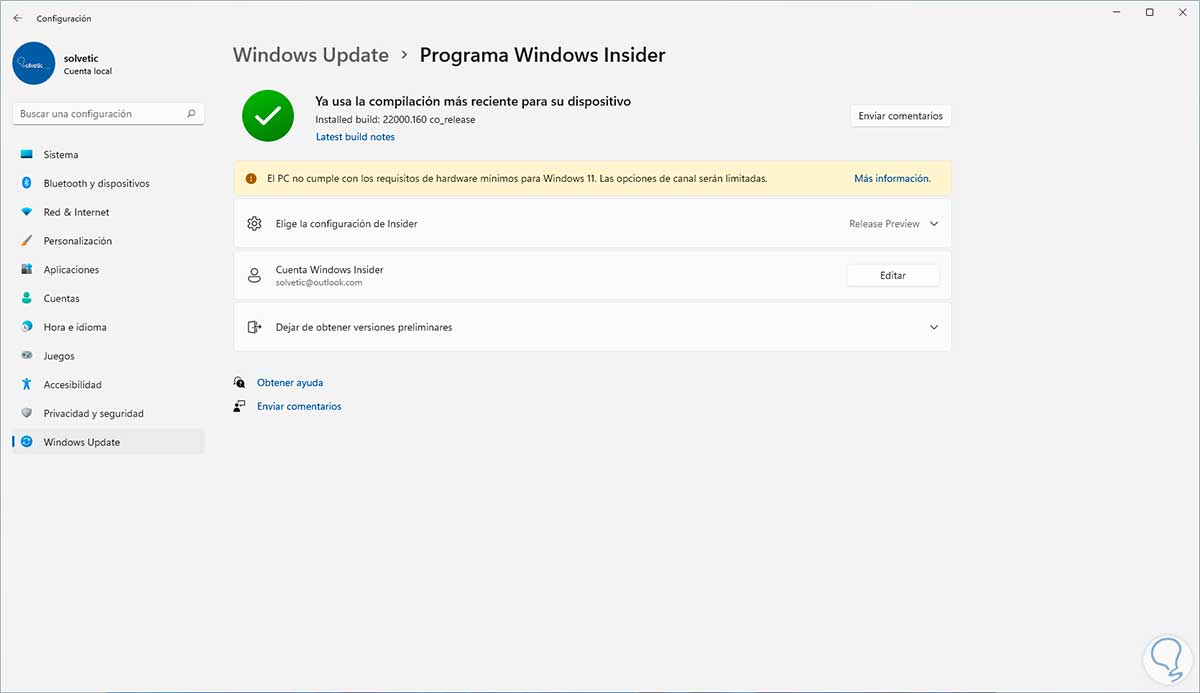Click the Insider configuration gear icon
The image size is (1200, 693).
coord(254,224)
